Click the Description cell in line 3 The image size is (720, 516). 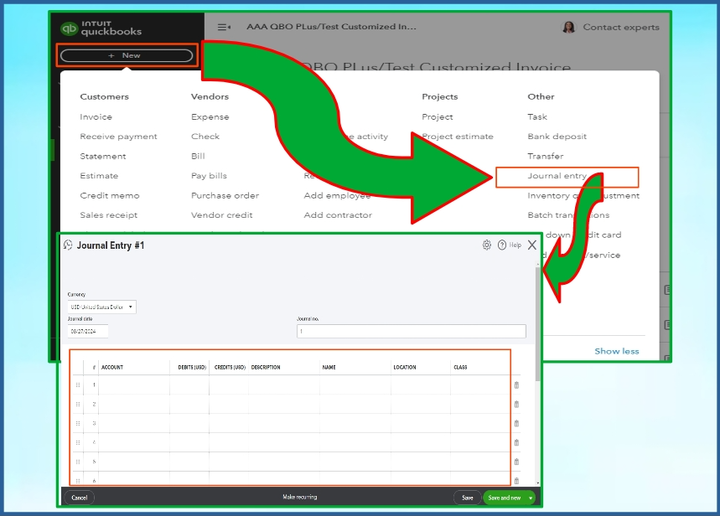pos(284,423)
